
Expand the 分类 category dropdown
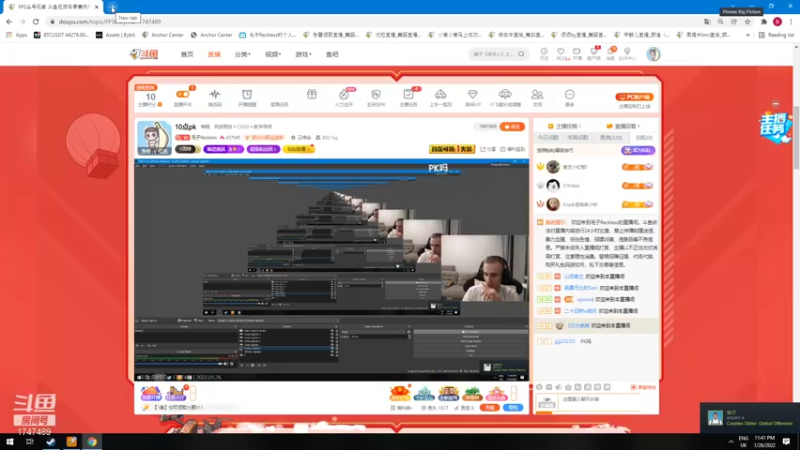pyautogui.click(x=242, y=54)
